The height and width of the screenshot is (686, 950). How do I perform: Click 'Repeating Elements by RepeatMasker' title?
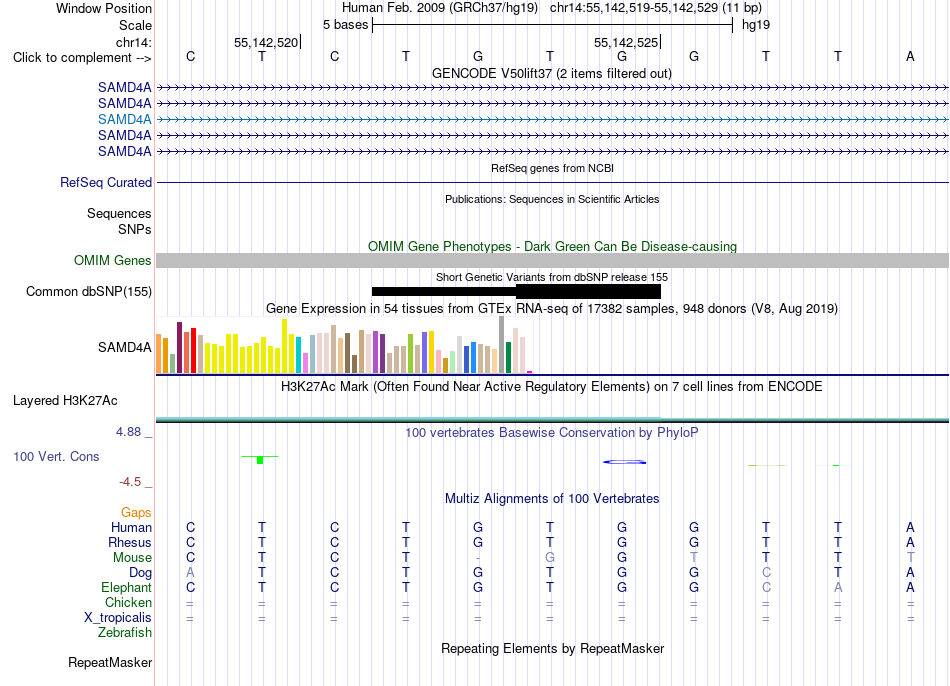point(553,648)
